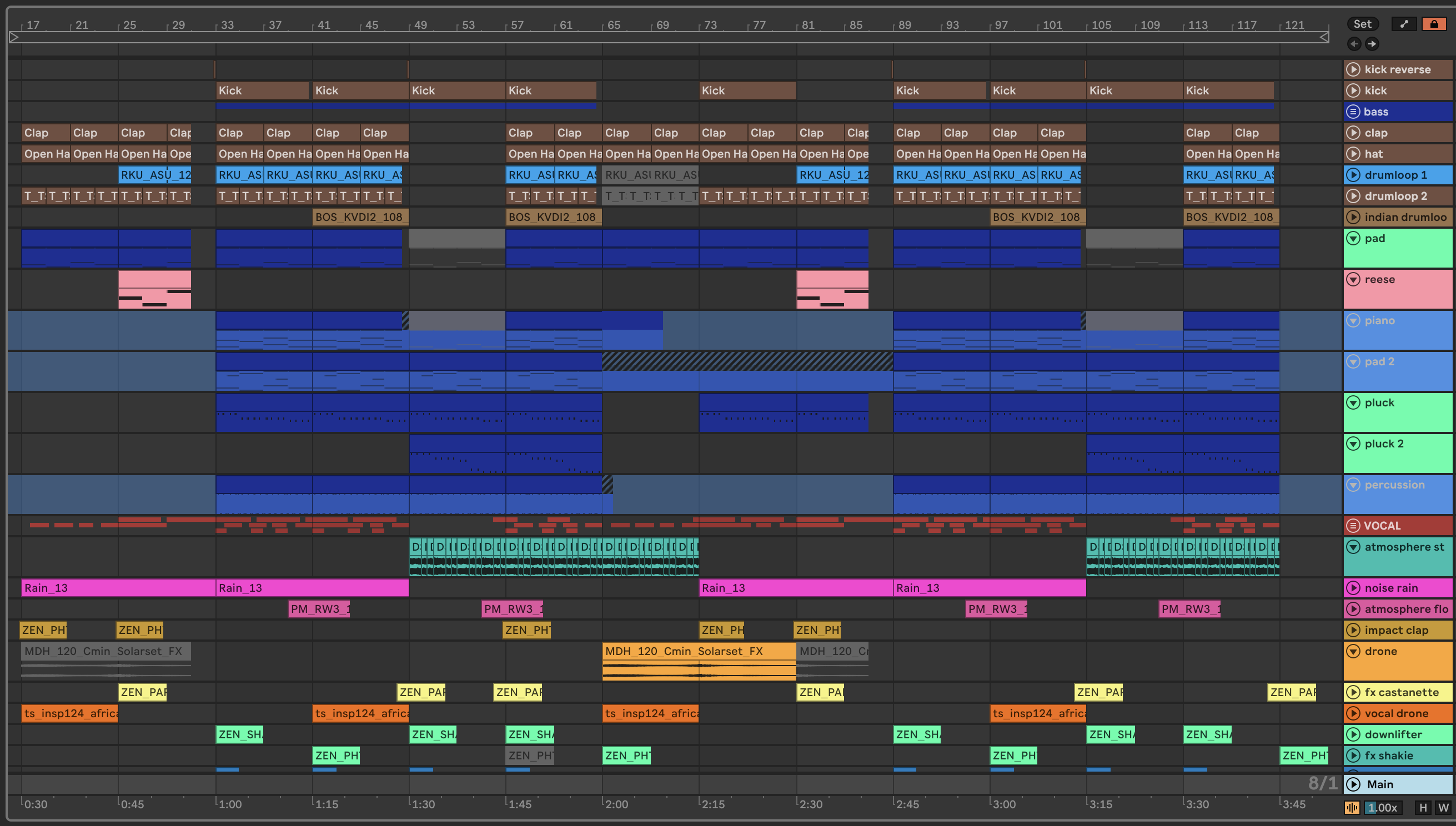Collapse the pluck 2 track
Image resolution: width=1456 pixels, height=826 pixels.
click(x=1353, y=444)
